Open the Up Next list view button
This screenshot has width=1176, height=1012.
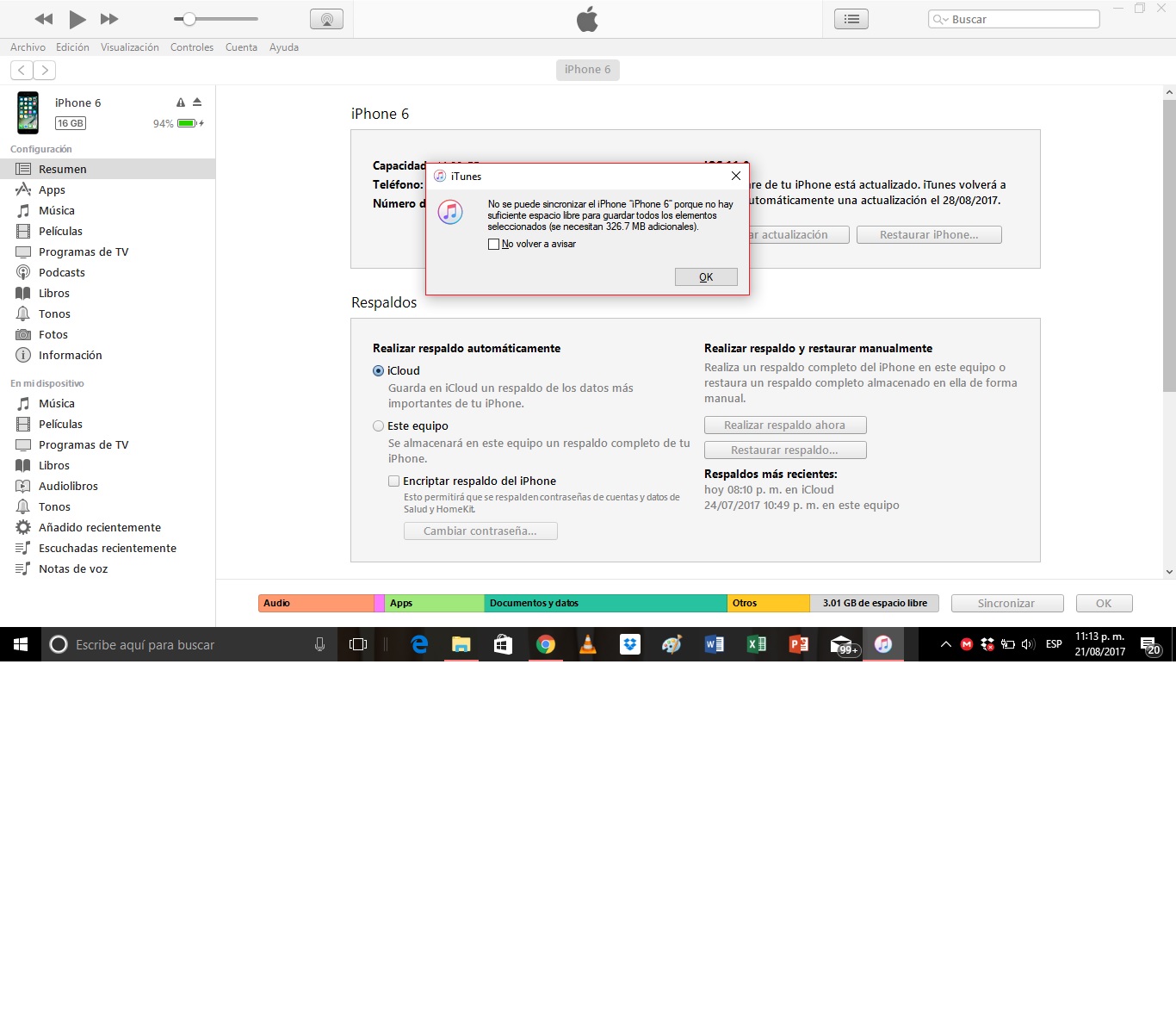click(851, 19)
